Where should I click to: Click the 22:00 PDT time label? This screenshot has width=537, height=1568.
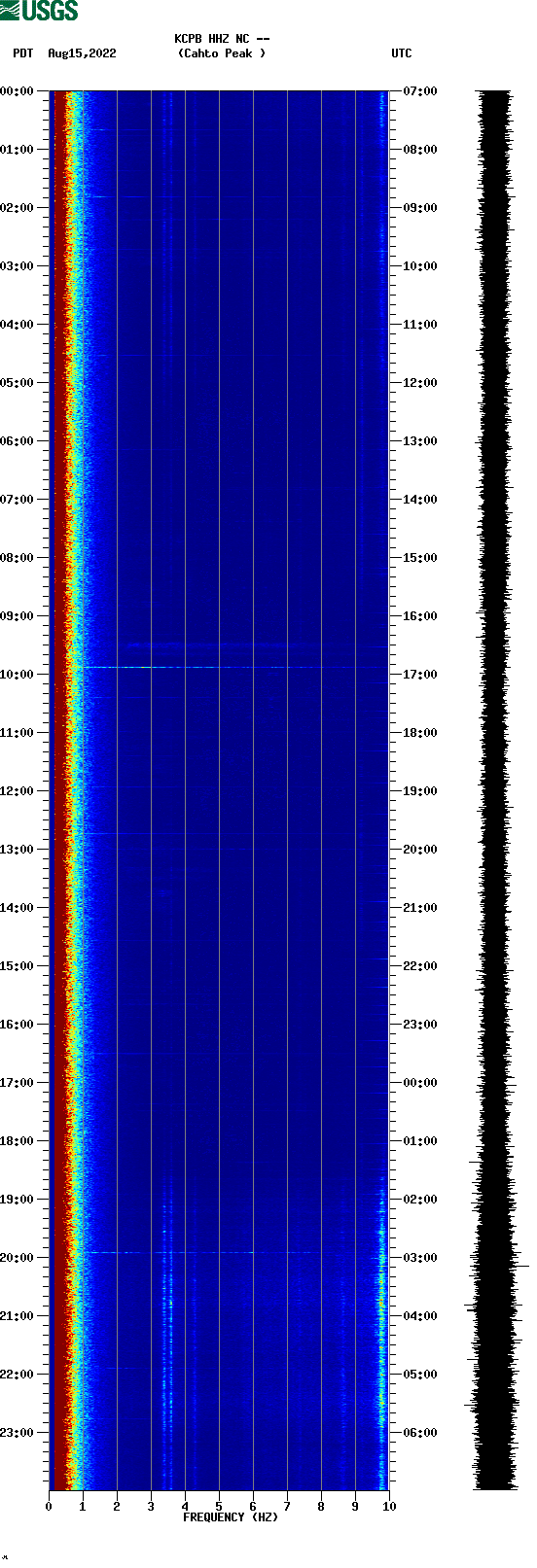click(x=18, y=1375)
